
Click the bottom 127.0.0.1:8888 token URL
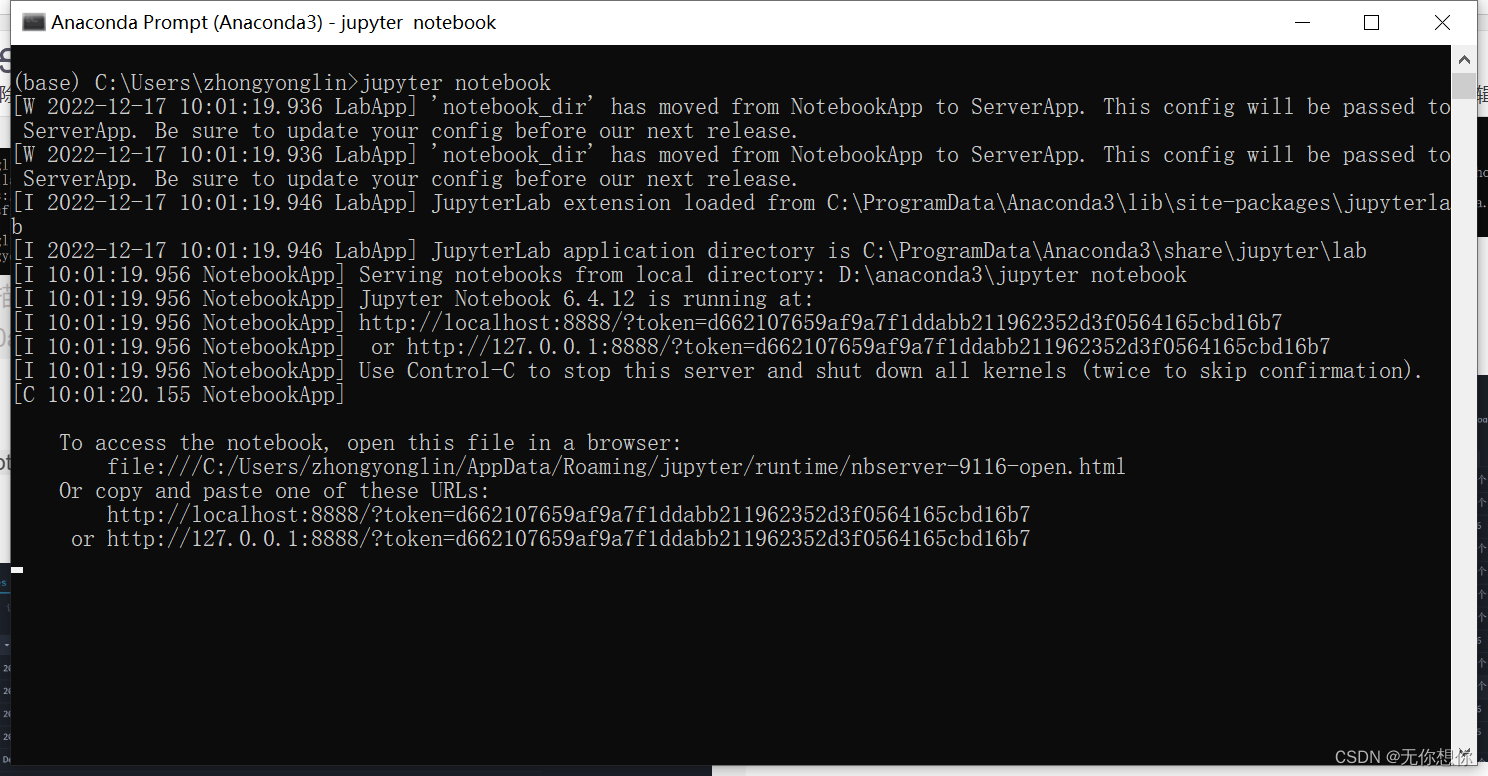(568, 539)
